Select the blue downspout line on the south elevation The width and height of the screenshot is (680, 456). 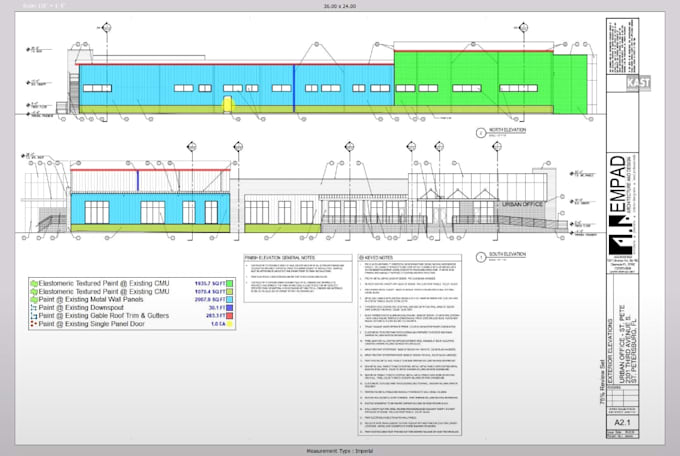(138, 180)
